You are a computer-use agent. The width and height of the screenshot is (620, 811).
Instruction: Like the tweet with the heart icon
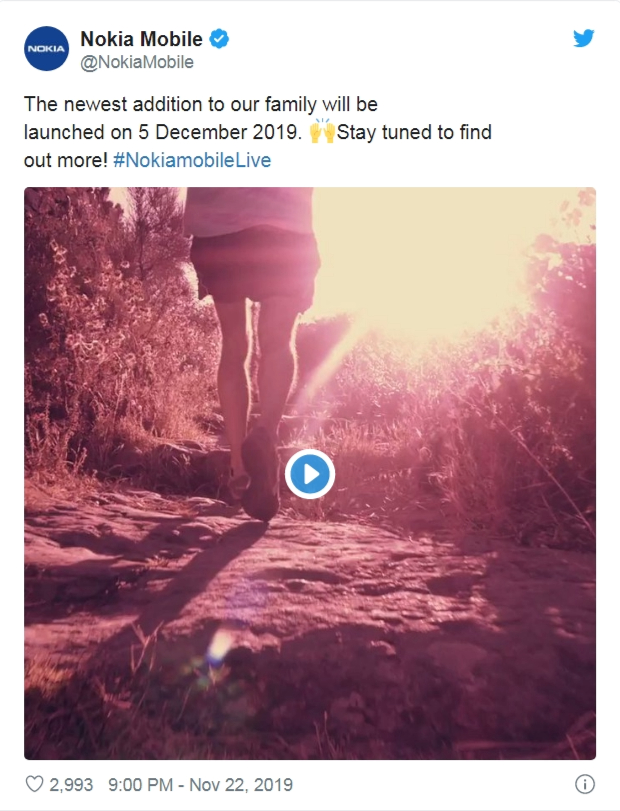(34, 784)
